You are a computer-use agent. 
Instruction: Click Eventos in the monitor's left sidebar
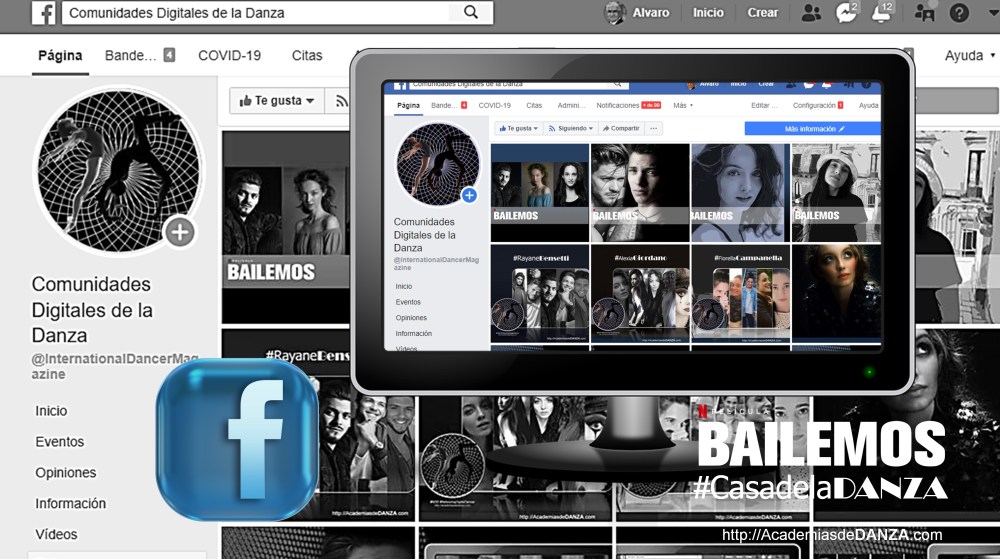(408, 302)
